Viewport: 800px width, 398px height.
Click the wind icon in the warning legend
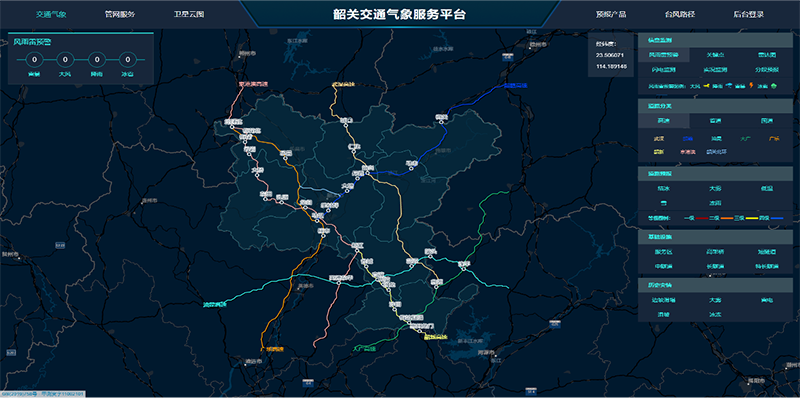pyautogui.click(x=706, y=86)
